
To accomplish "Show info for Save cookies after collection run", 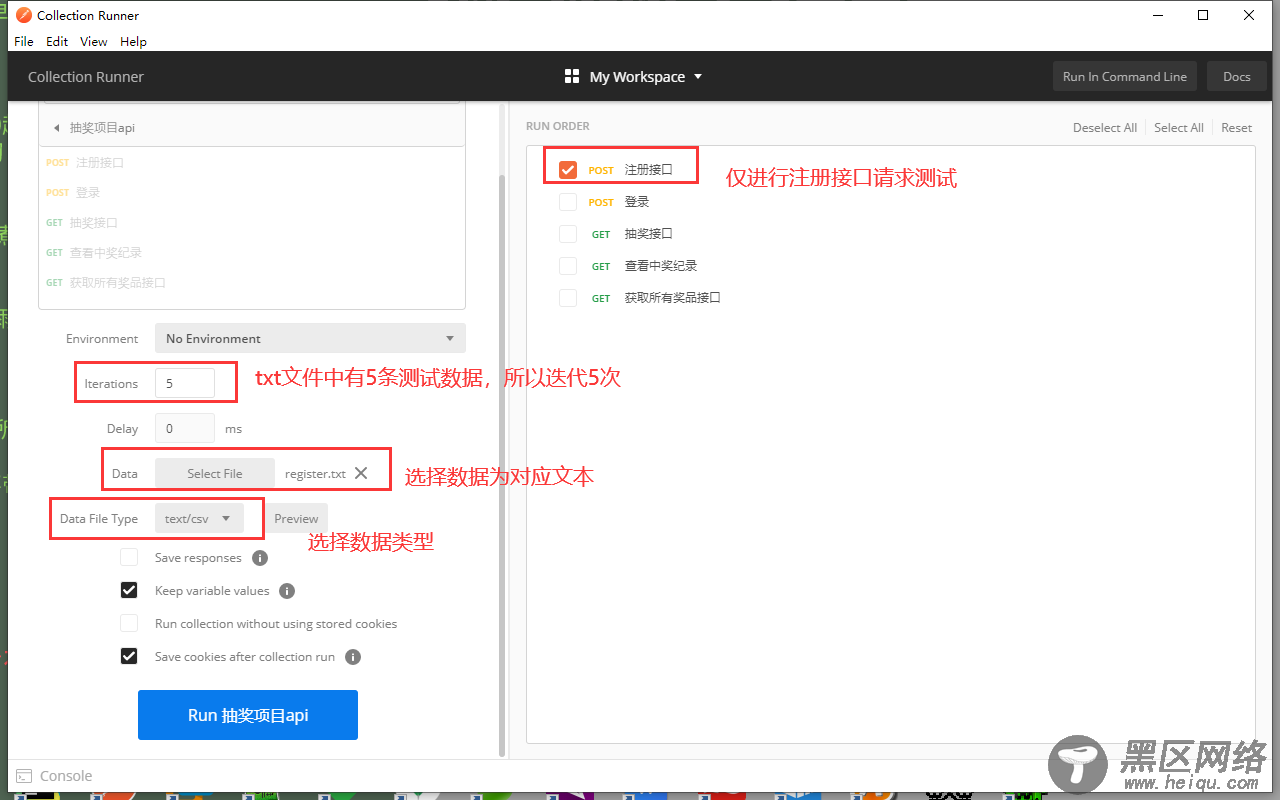I will (353, 657).
